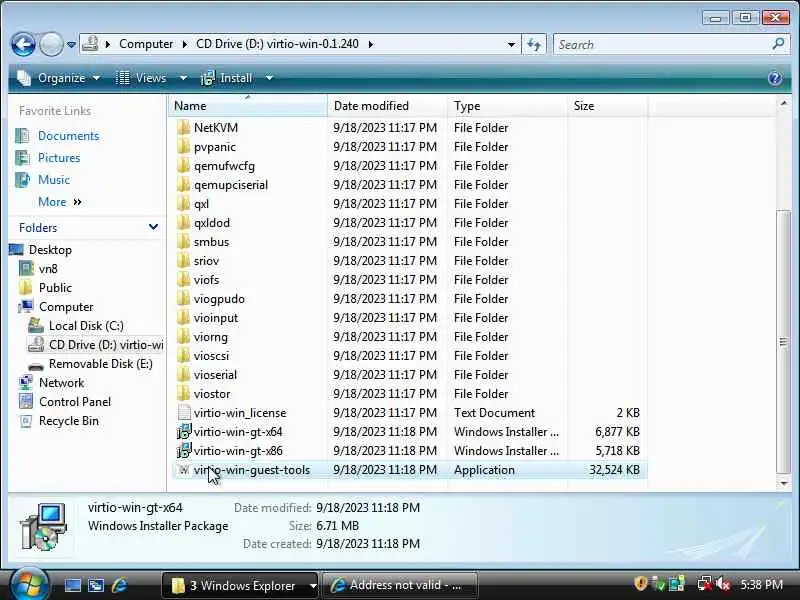Select Desktop in the folder tree
Image resolution: width=800 pixels, height=600 pixels.
[x=50, y=249]
